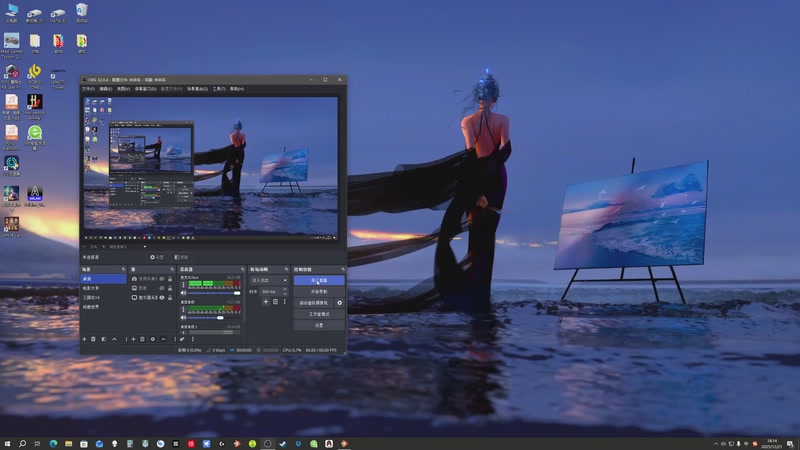
Task: Pop out the Sources dock header icon
Action: (172, 269)
